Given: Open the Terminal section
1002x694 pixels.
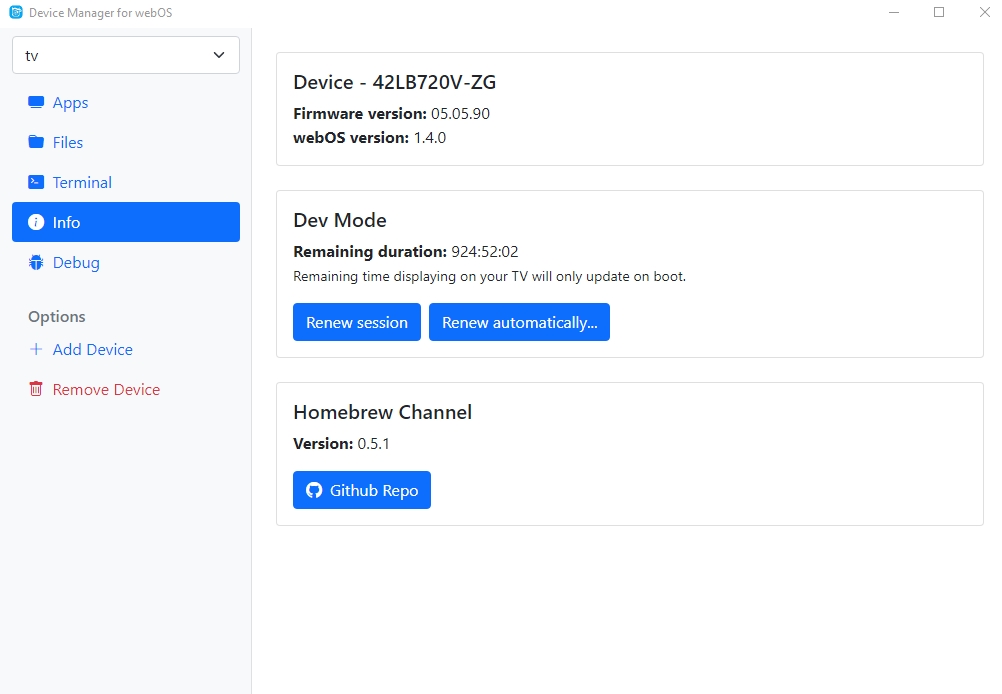Looking at the screenshot, I should point(82,182).
